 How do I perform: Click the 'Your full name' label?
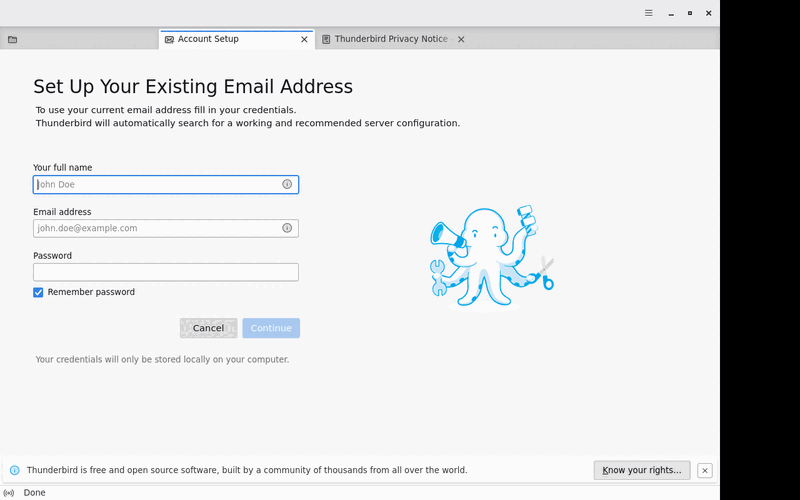point(63,167)
